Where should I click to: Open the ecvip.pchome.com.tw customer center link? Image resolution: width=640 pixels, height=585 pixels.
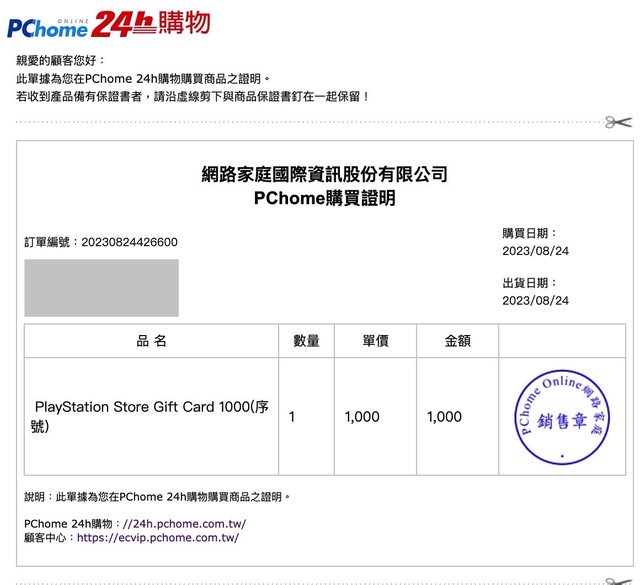158,537
